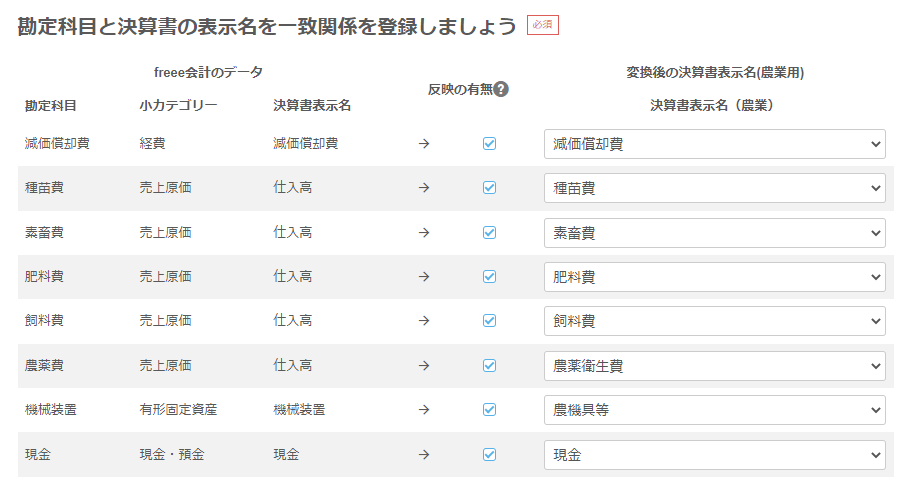
Task: Click arrow icon in 農薬費 row
Action: (424, 365)
